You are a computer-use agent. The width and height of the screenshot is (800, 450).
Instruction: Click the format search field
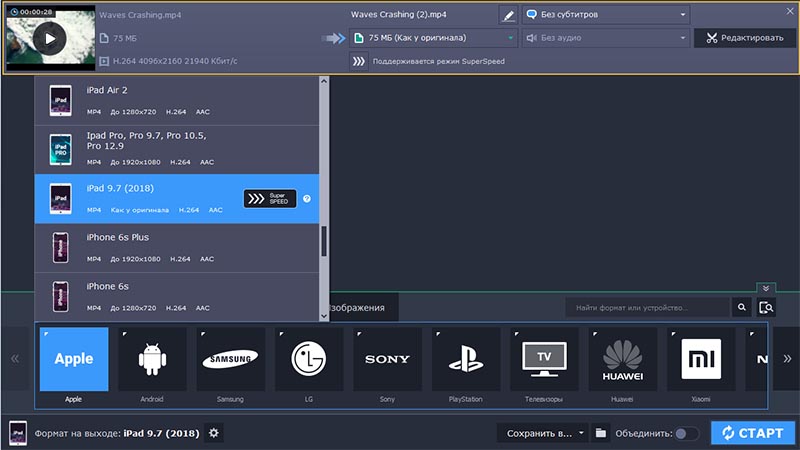point(647,308)
